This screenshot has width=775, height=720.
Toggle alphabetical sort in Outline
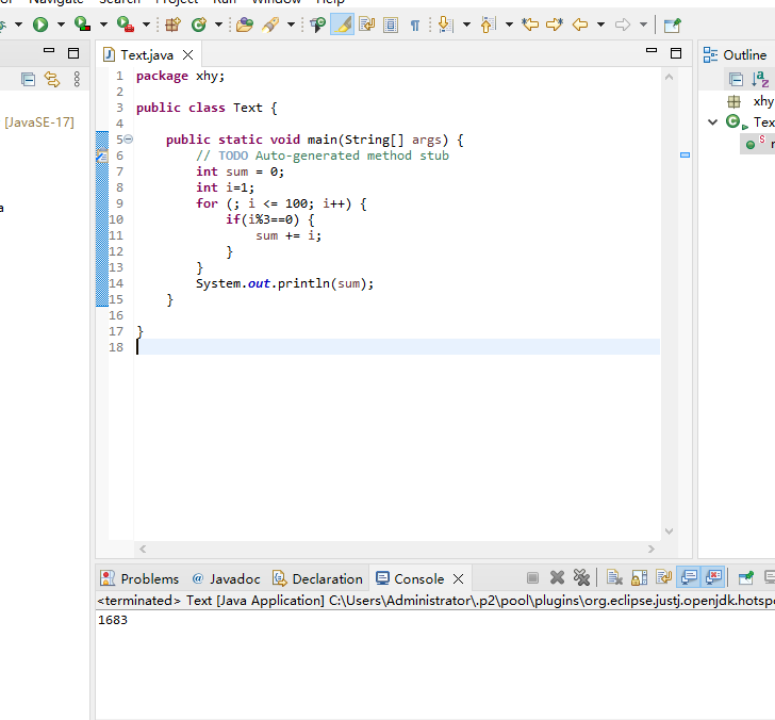pyautogui.click(x=760, y=79)
